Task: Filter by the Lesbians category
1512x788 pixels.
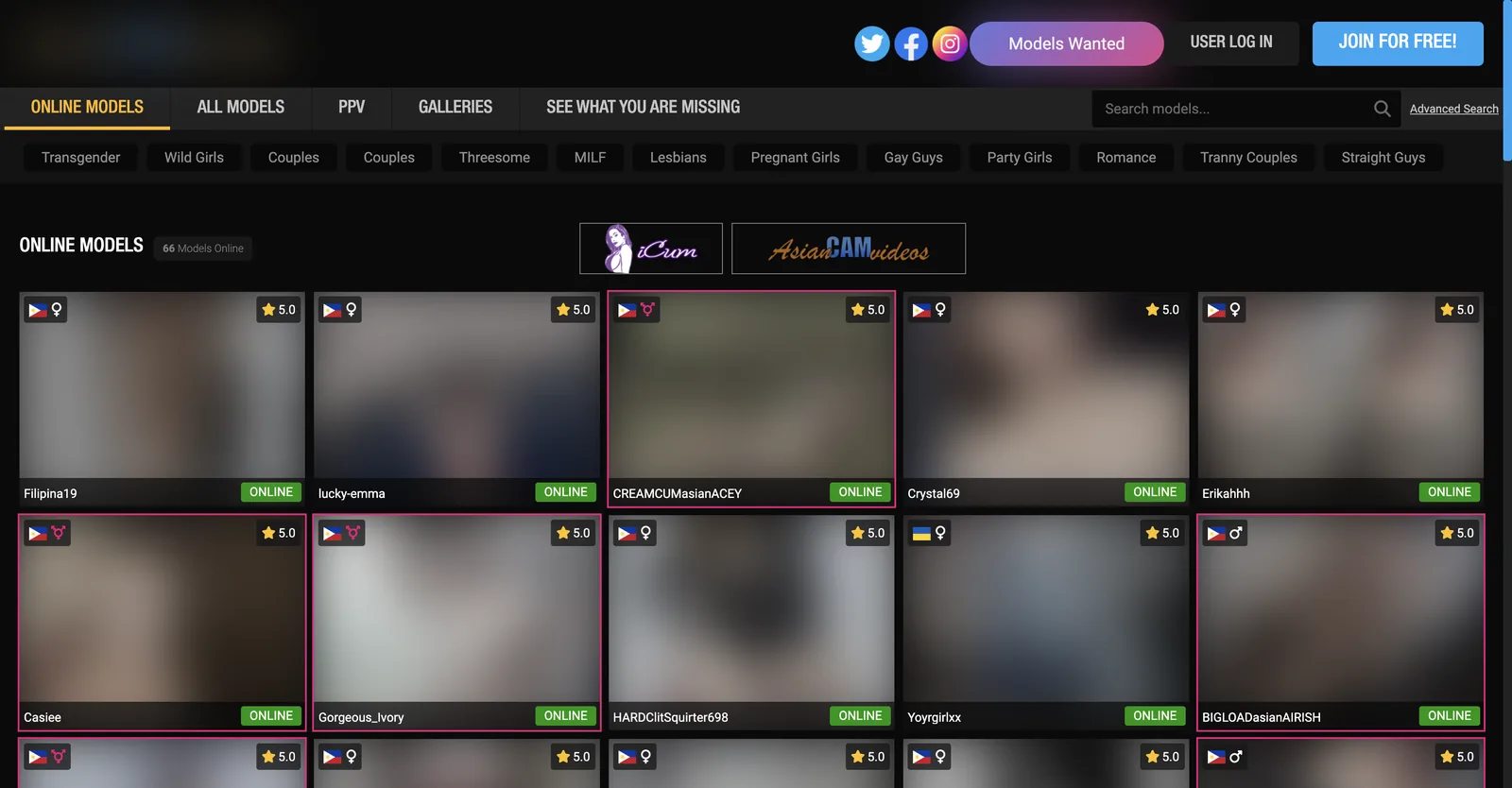Action: tap(678, 158)
